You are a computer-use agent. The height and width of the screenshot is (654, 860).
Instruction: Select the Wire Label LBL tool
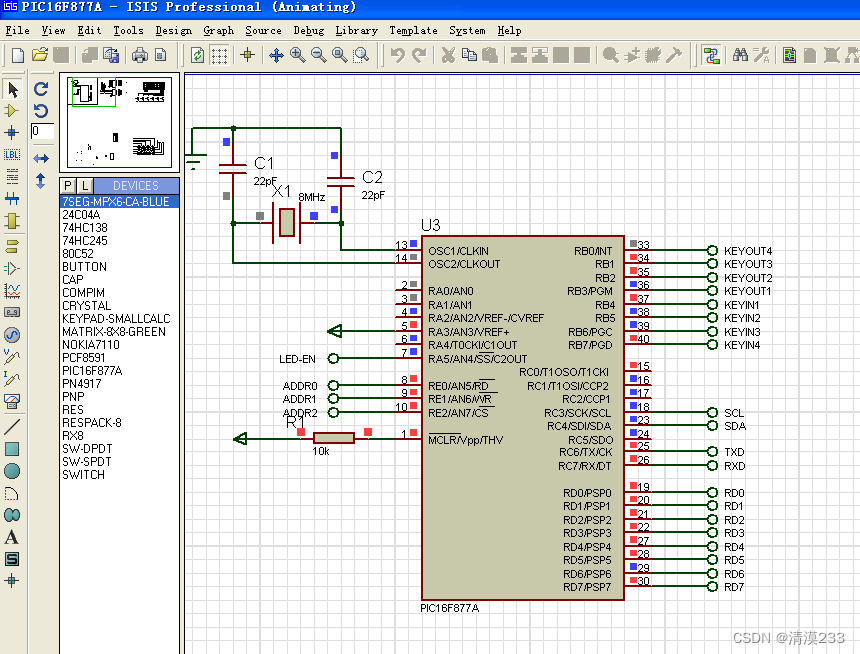[x=12, y=155]
